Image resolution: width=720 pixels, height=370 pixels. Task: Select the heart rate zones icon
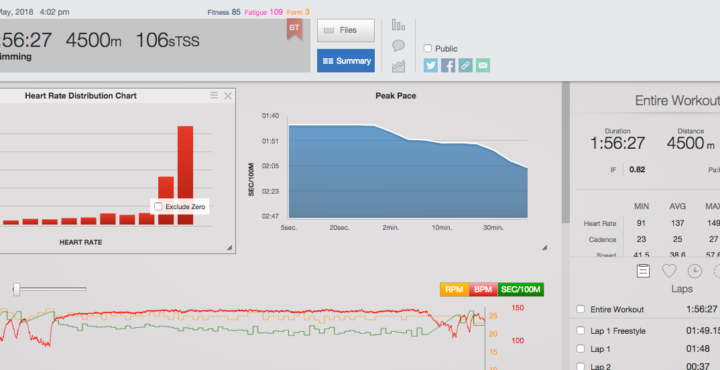pyautogui.click(x=669, y=271)
